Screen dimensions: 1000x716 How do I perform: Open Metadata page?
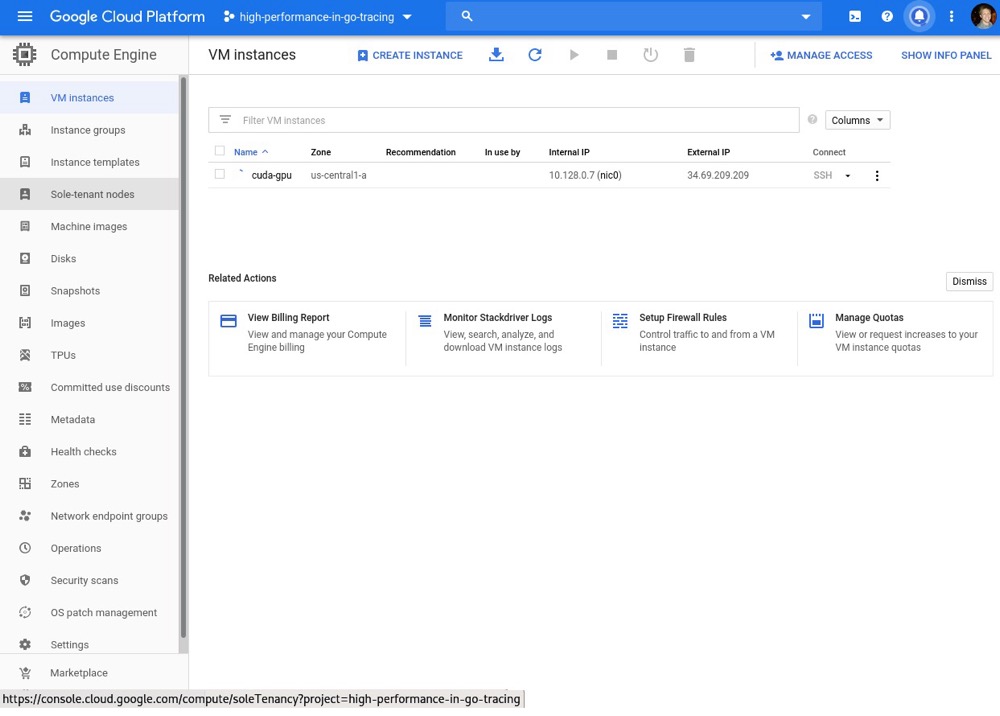(89, 420)
